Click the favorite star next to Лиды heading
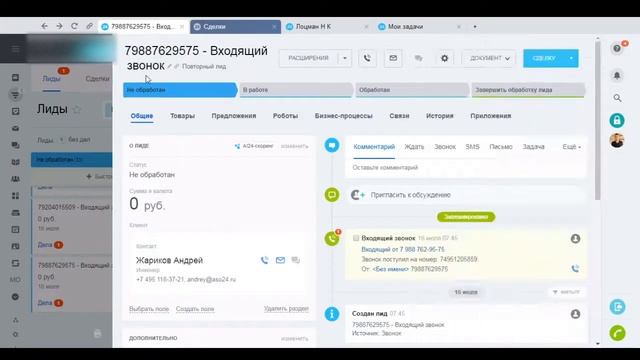Image resolution: width=640 pixels, height=360 pixels. tap(77, 109)
